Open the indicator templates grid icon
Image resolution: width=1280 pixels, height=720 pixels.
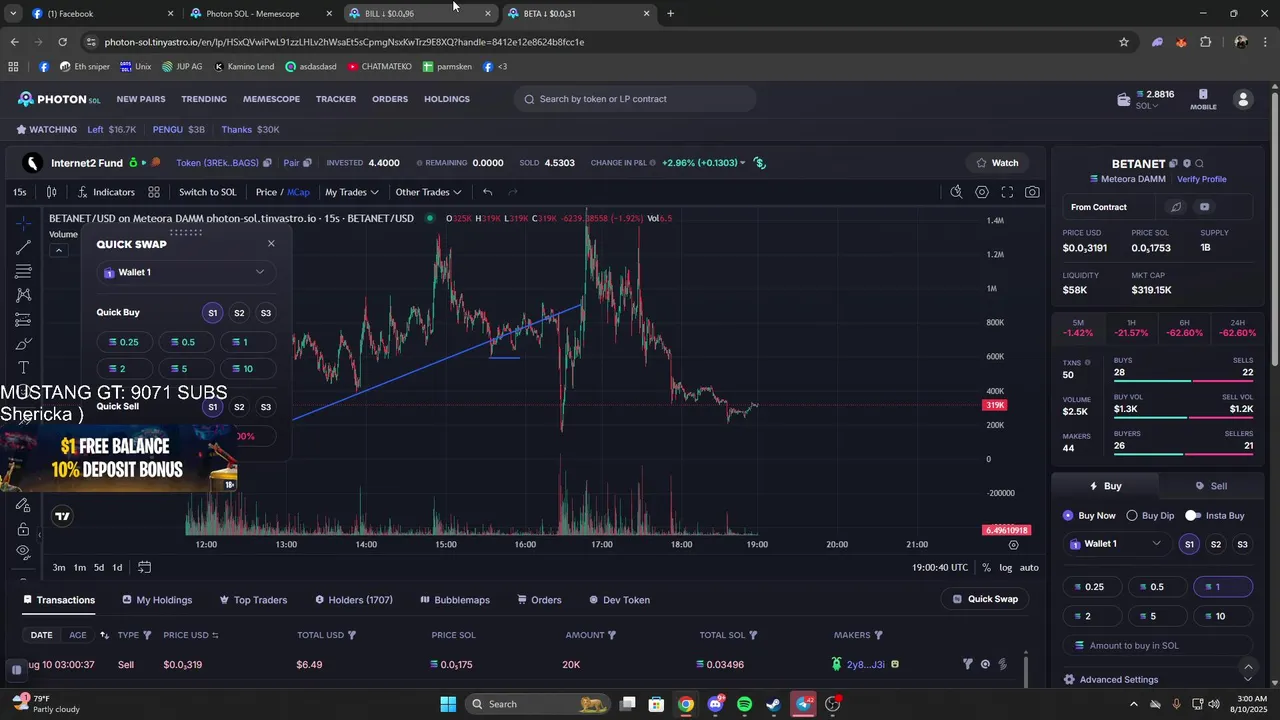coord(154,192)
